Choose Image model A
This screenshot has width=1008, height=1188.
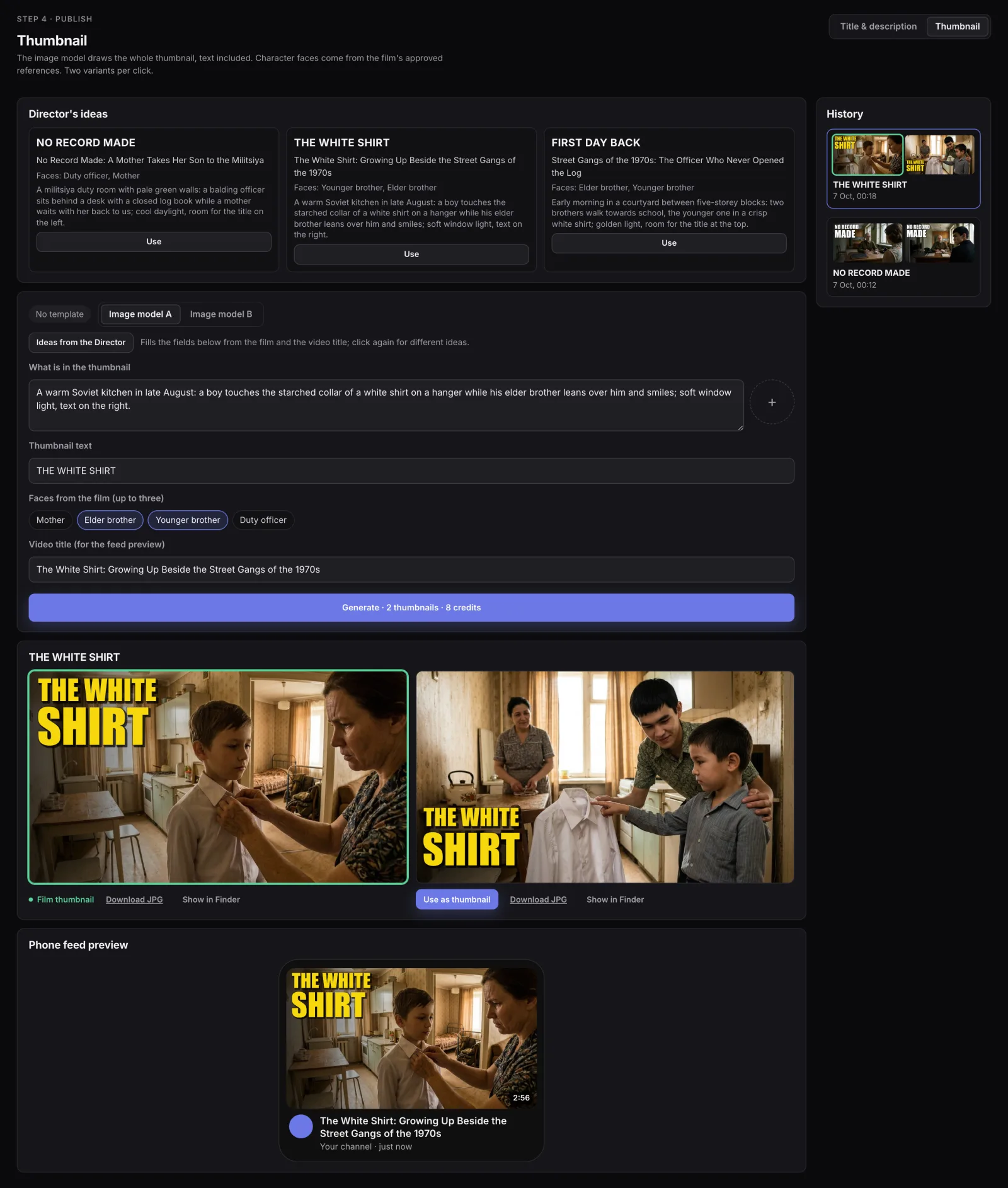click(140, 314)
